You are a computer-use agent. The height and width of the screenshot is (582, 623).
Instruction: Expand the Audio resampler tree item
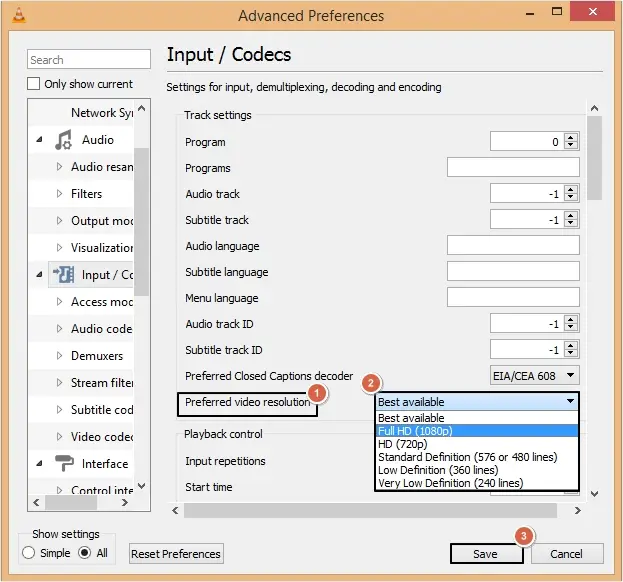59,166
